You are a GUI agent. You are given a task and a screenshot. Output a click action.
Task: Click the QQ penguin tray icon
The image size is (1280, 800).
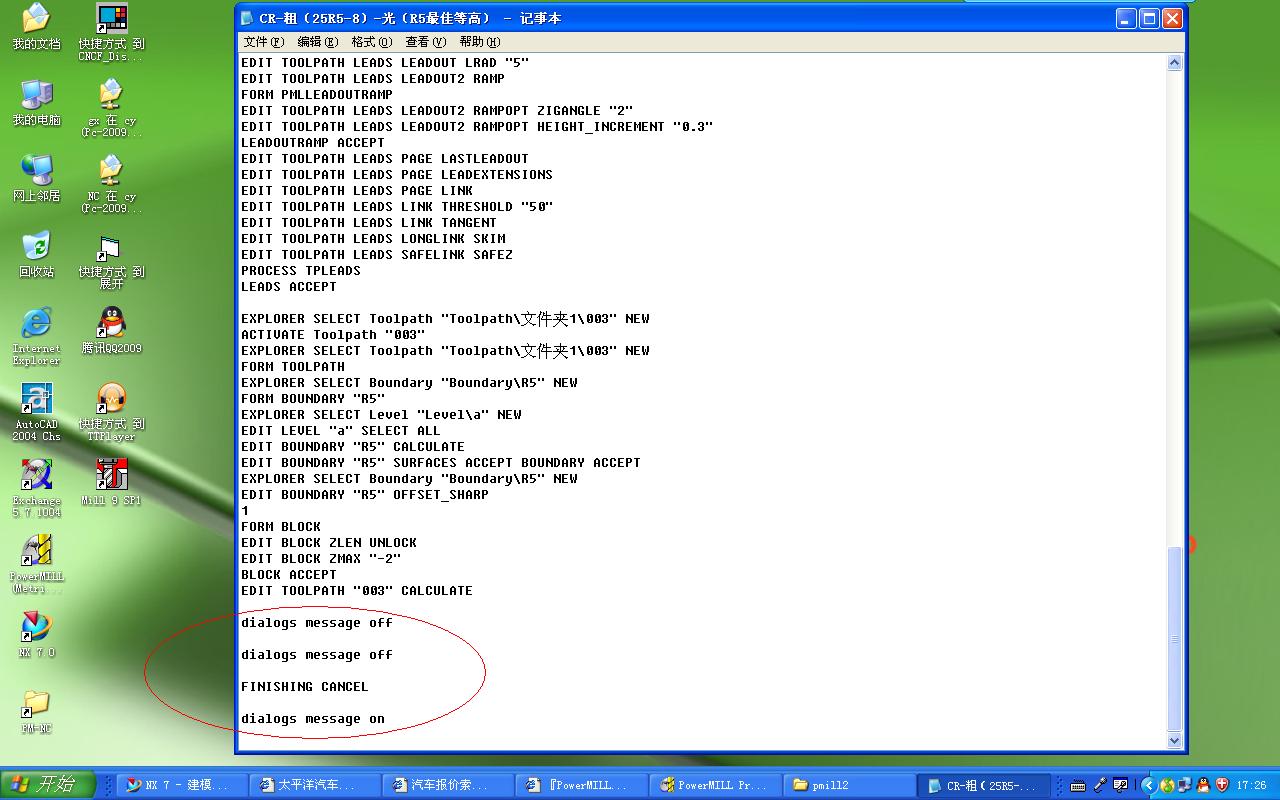point(1203,785)
